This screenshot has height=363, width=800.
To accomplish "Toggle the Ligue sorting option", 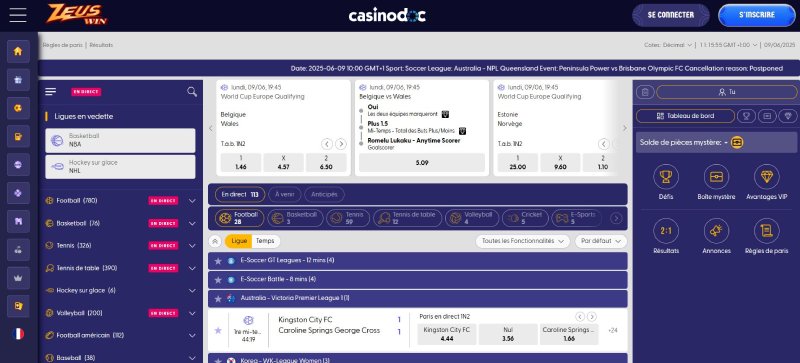I will [x=239, y=241].
